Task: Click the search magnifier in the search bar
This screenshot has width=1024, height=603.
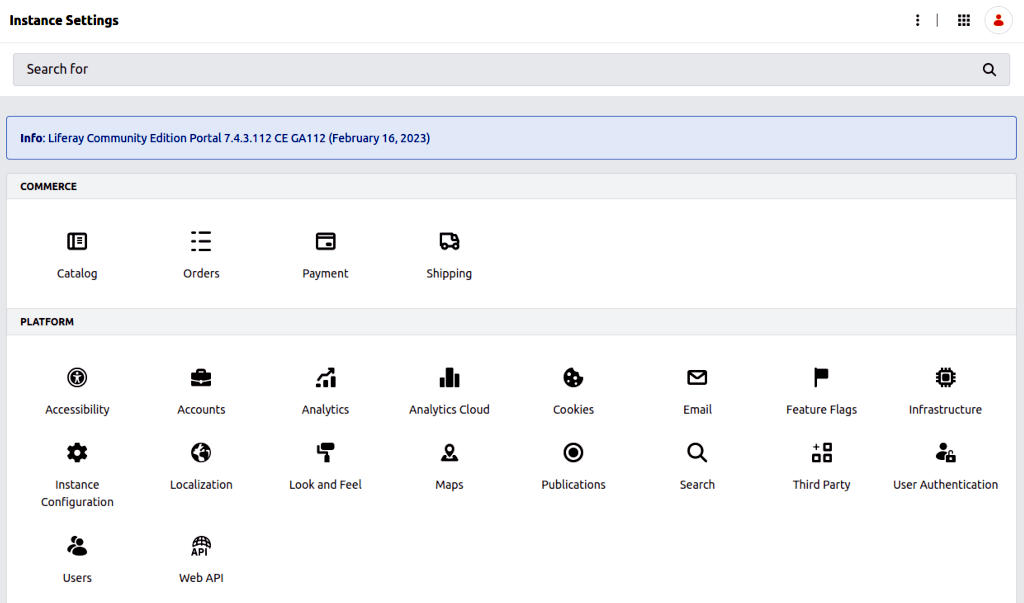Action: 989,69
